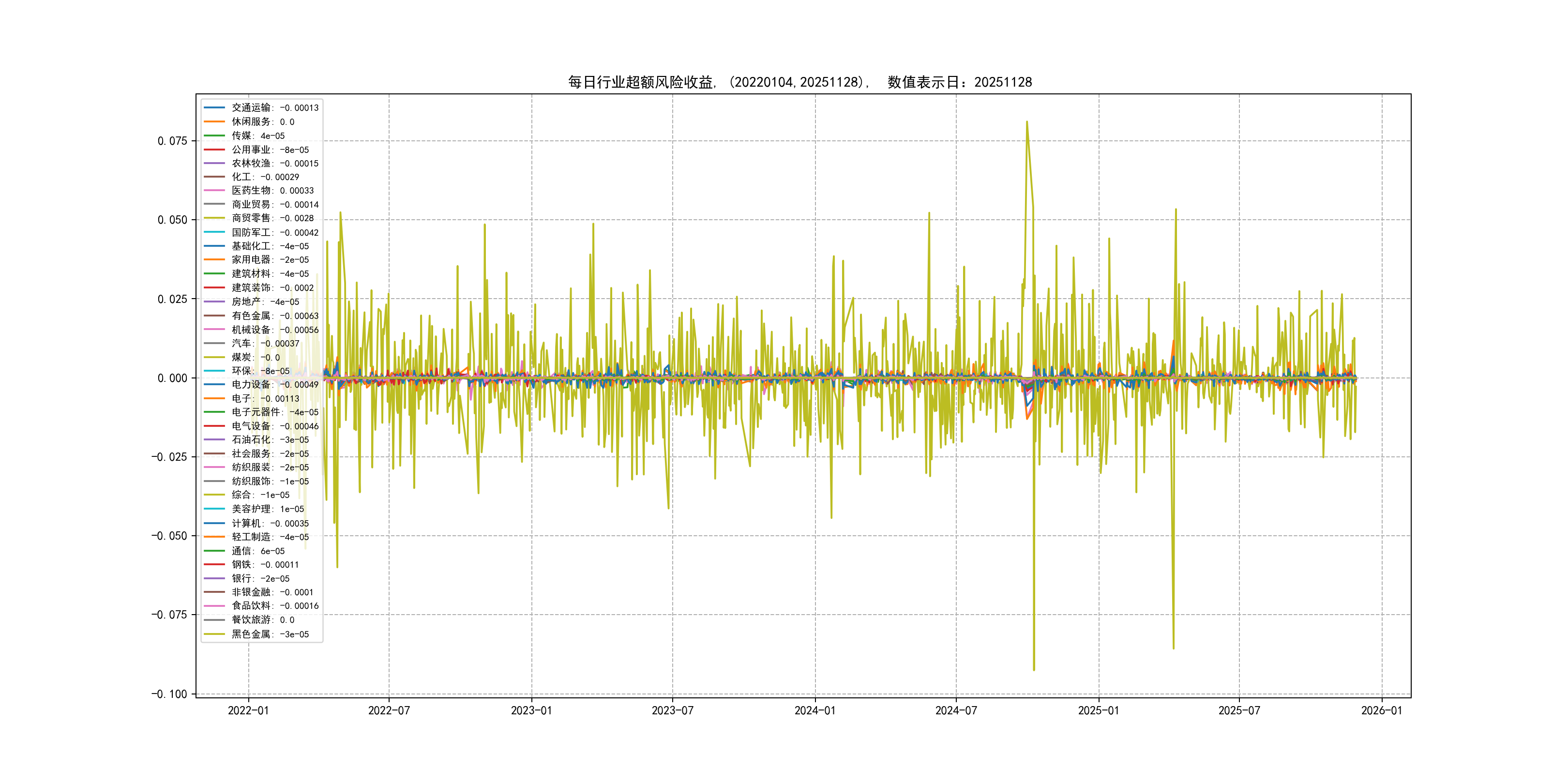
Task: Click the 国防军工 legend line marker
Action: (x=214, y=232)
